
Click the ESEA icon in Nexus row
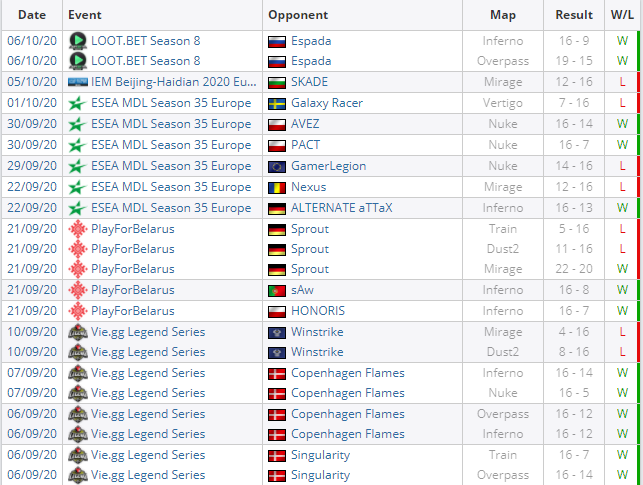point(77,187)
